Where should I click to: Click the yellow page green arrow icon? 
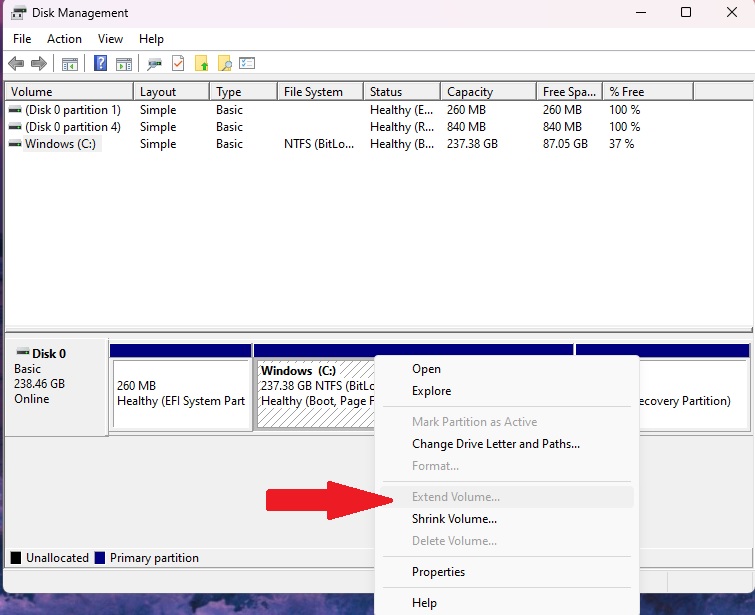pos(201,63)
